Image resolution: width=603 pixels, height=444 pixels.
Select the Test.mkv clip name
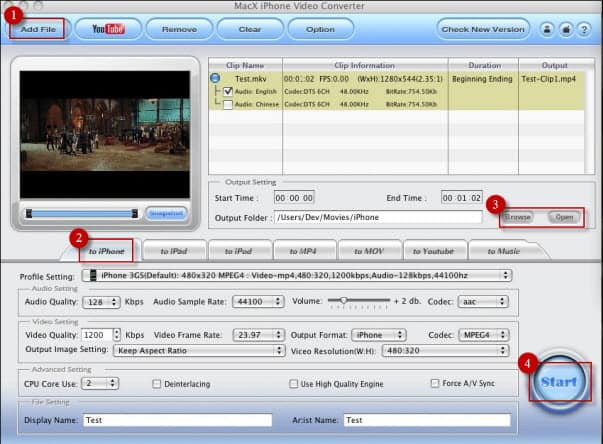251,79
